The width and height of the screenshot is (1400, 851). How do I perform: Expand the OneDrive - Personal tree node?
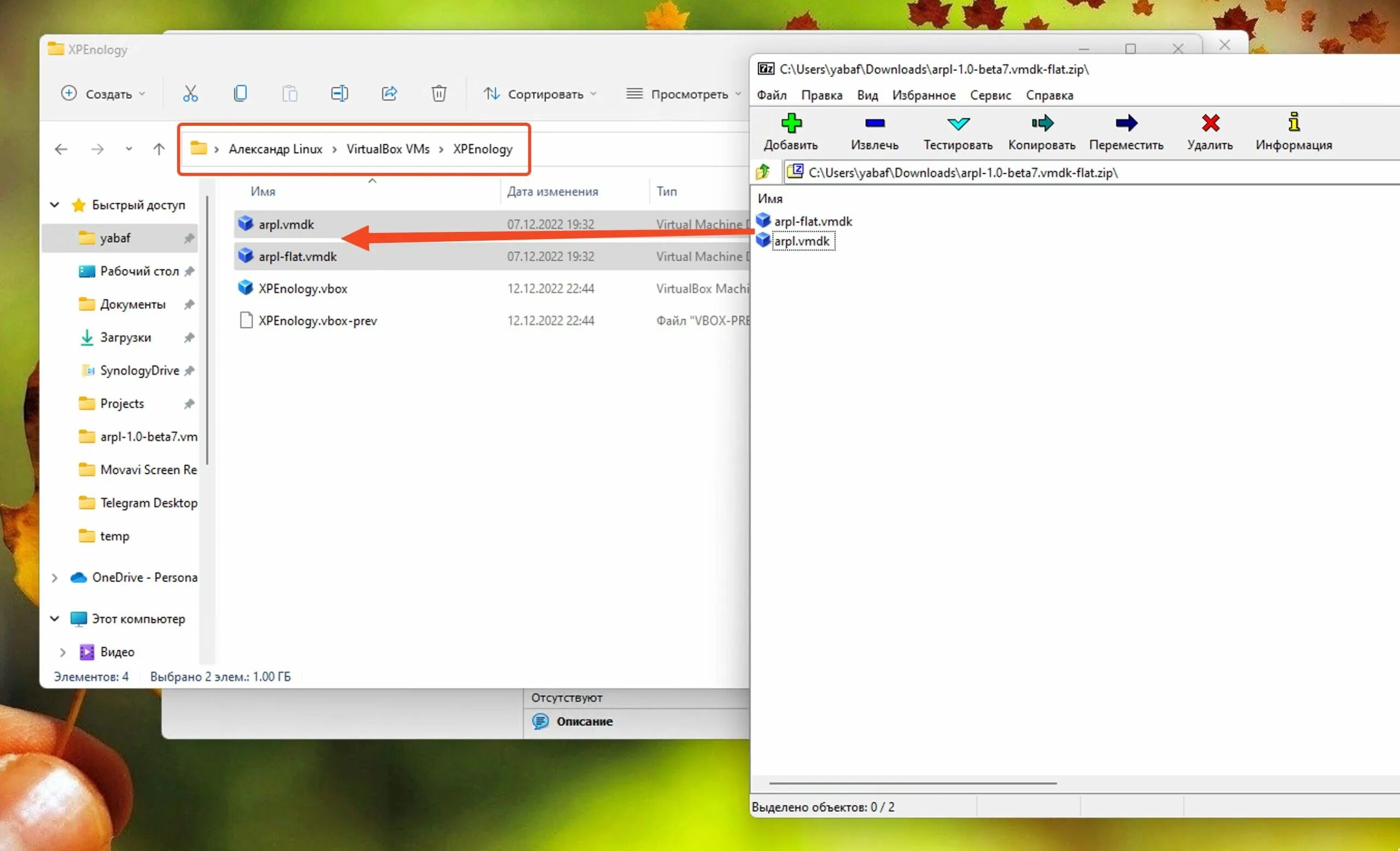click(55, 578)
